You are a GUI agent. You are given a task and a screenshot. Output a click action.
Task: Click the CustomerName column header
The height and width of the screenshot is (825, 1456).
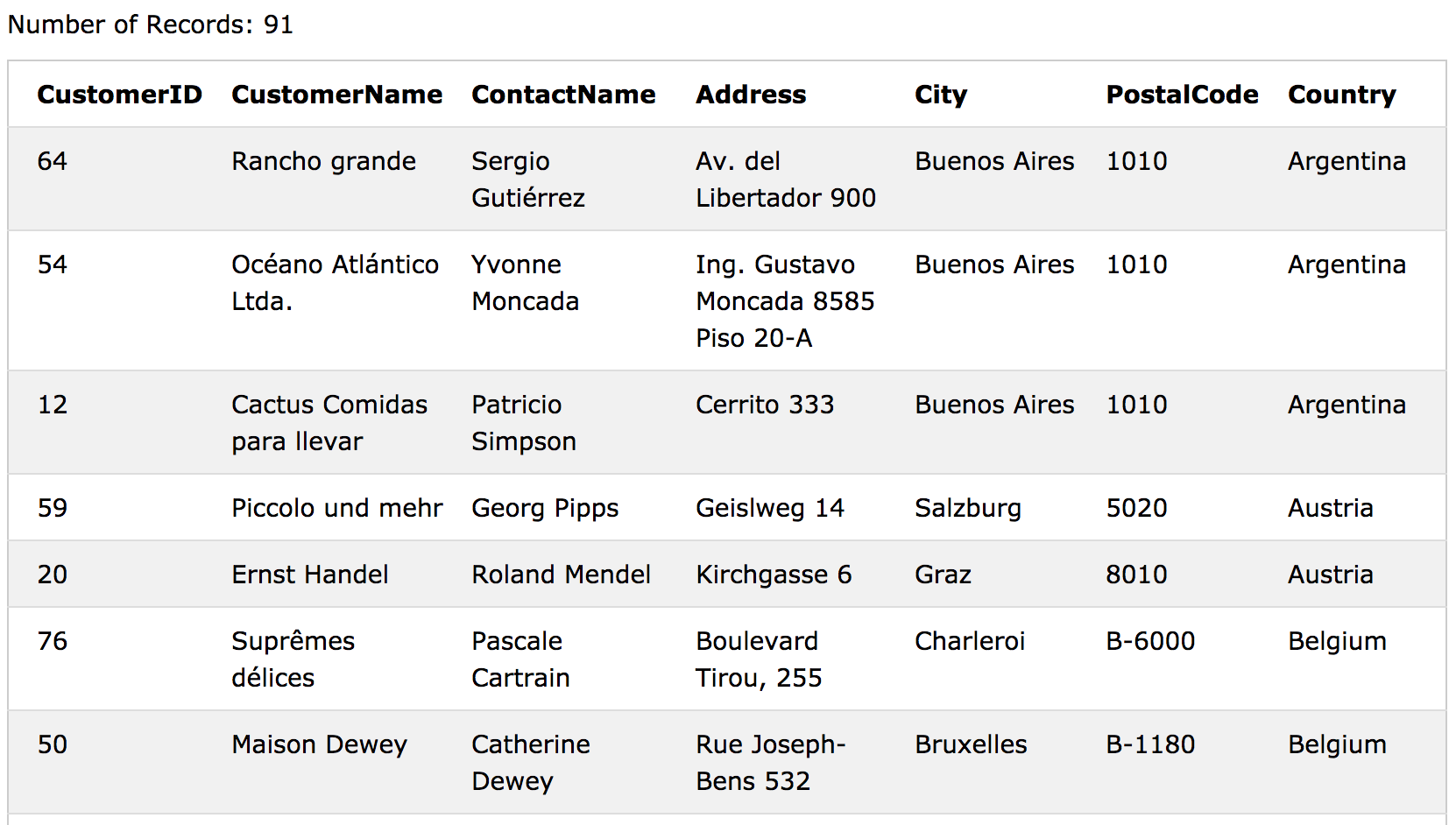[337, 95]
